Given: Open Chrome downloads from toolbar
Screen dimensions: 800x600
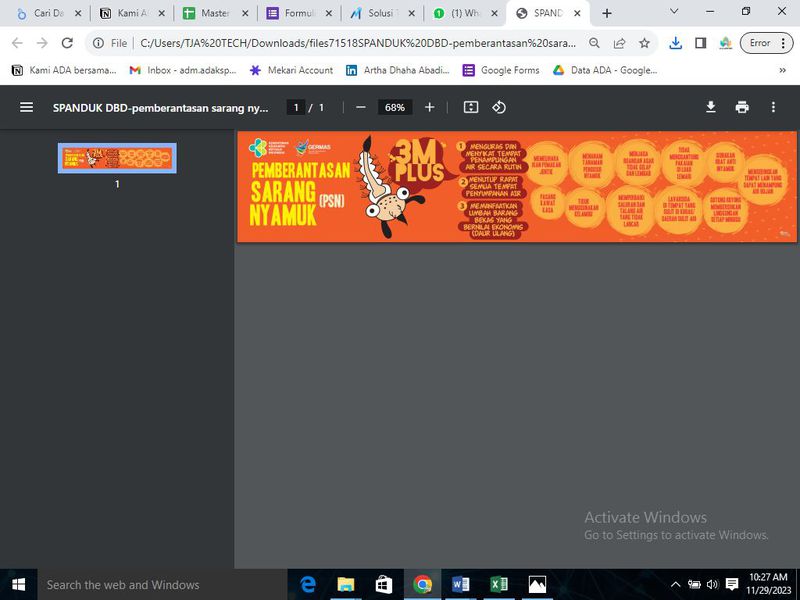Looking at the screenshot, I should click(x=676, y=43).
